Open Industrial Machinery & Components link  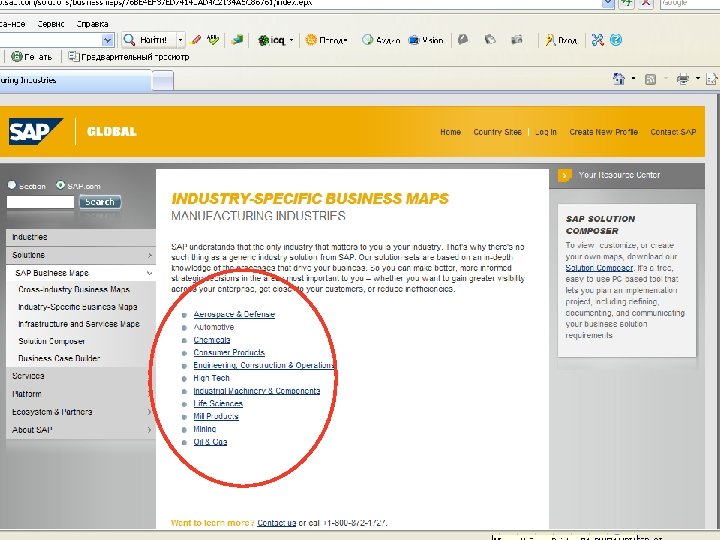tap(257, 391)
